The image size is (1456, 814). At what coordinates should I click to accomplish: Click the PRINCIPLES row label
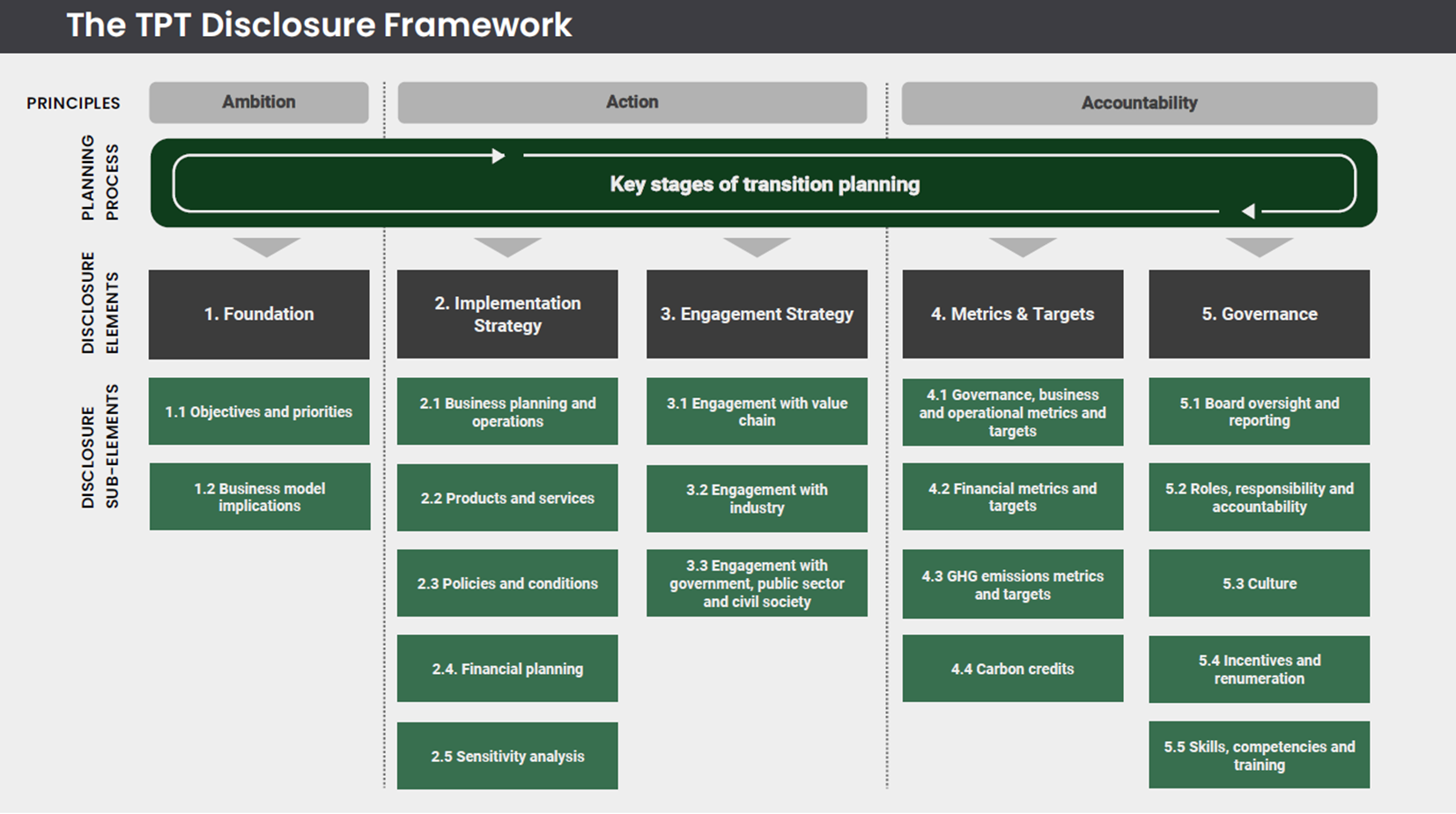[x=72, y=102]
